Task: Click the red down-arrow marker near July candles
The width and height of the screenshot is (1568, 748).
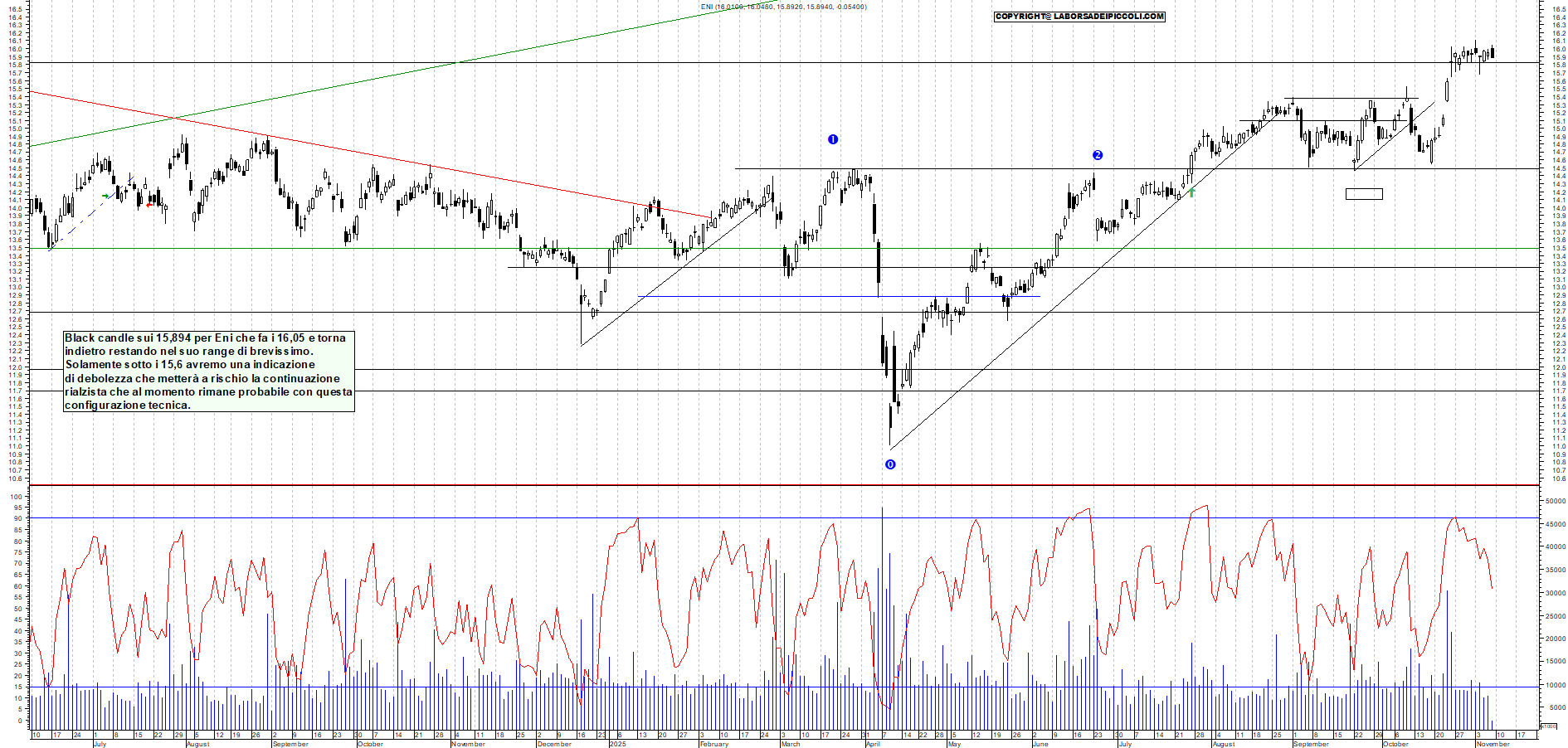Action: pyautogui.click(x=151, y=204)
